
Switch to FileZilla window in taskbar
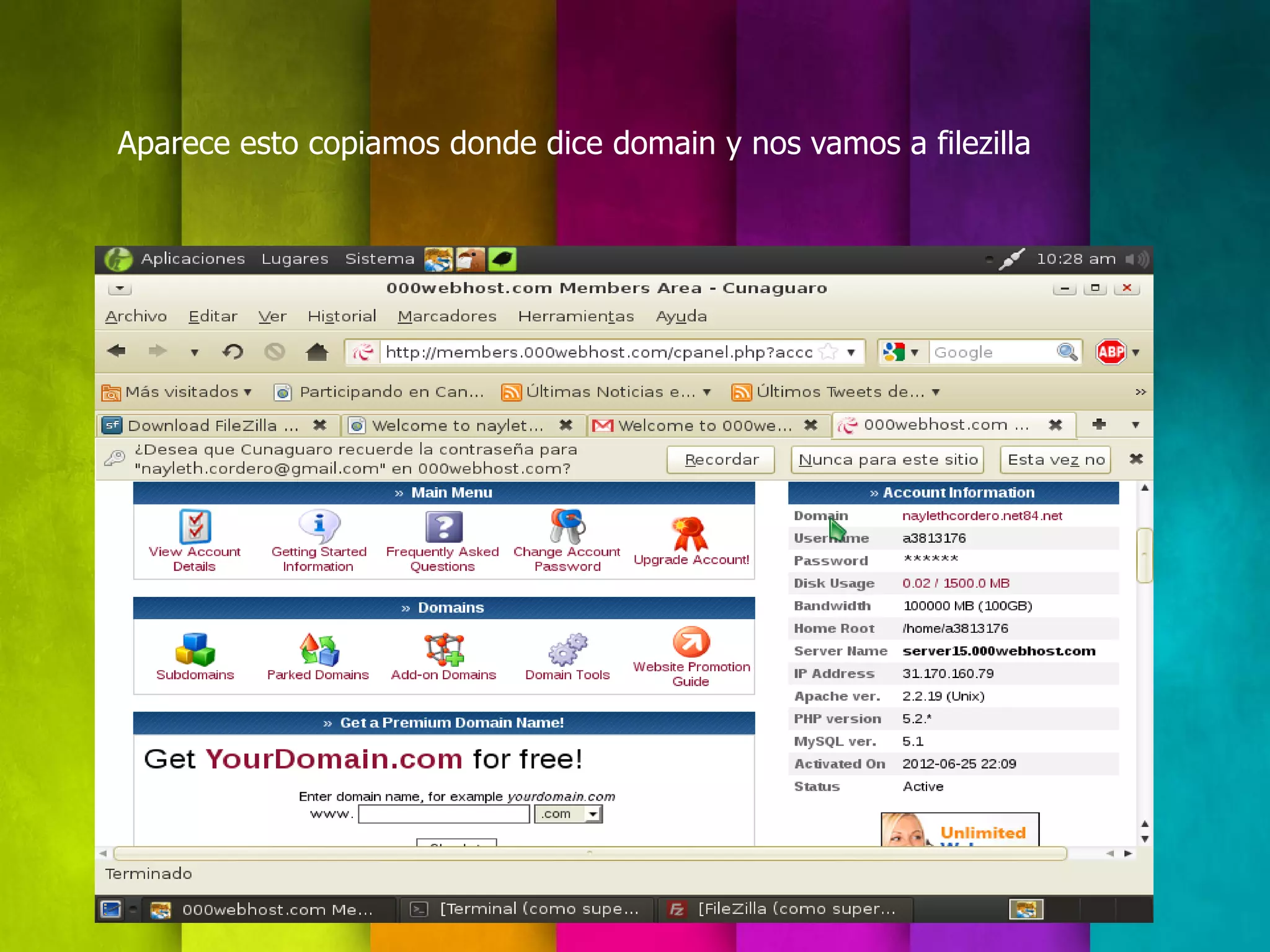[785, 909]
